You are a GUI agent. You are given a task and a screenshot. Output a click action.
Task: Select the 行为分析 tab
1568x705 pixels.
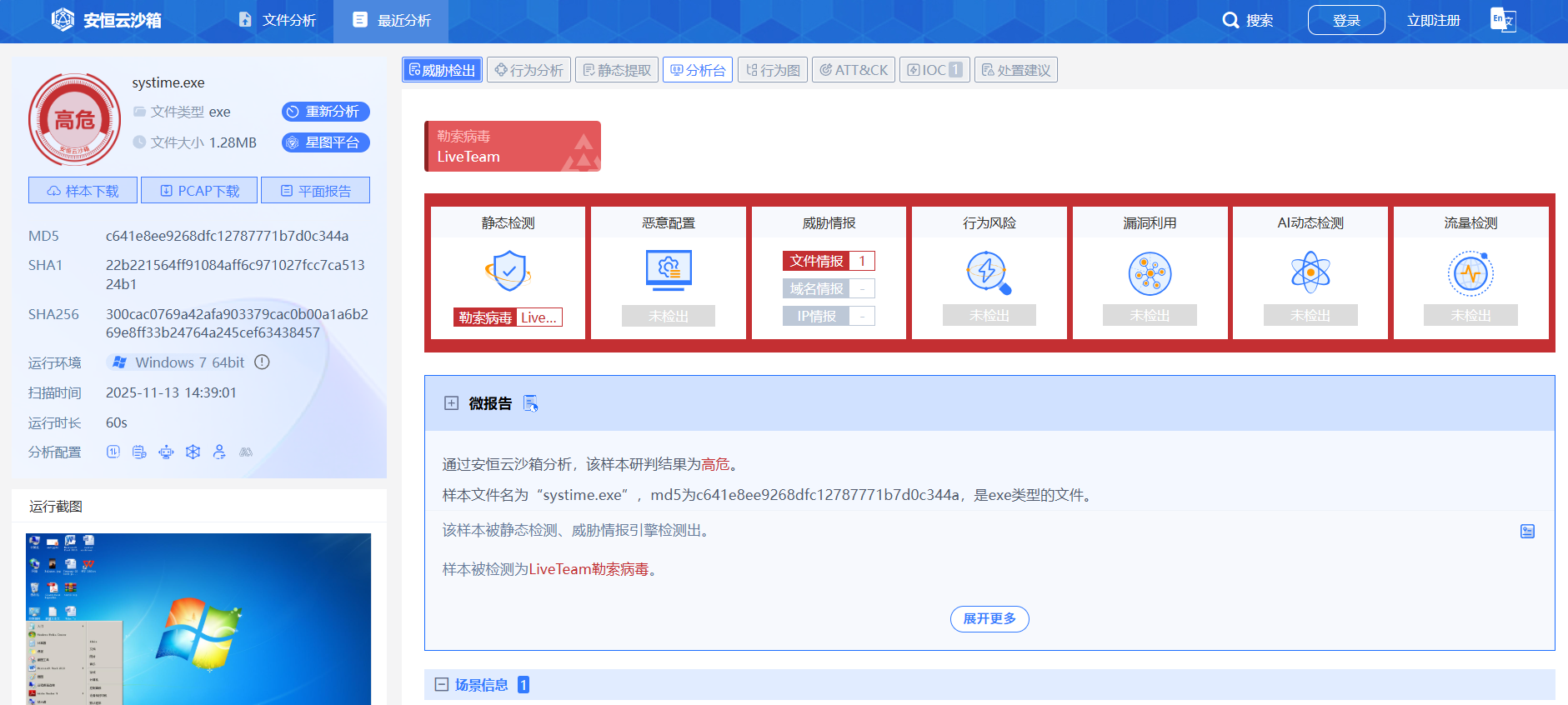pyautogui.click(x=529, y=70)
